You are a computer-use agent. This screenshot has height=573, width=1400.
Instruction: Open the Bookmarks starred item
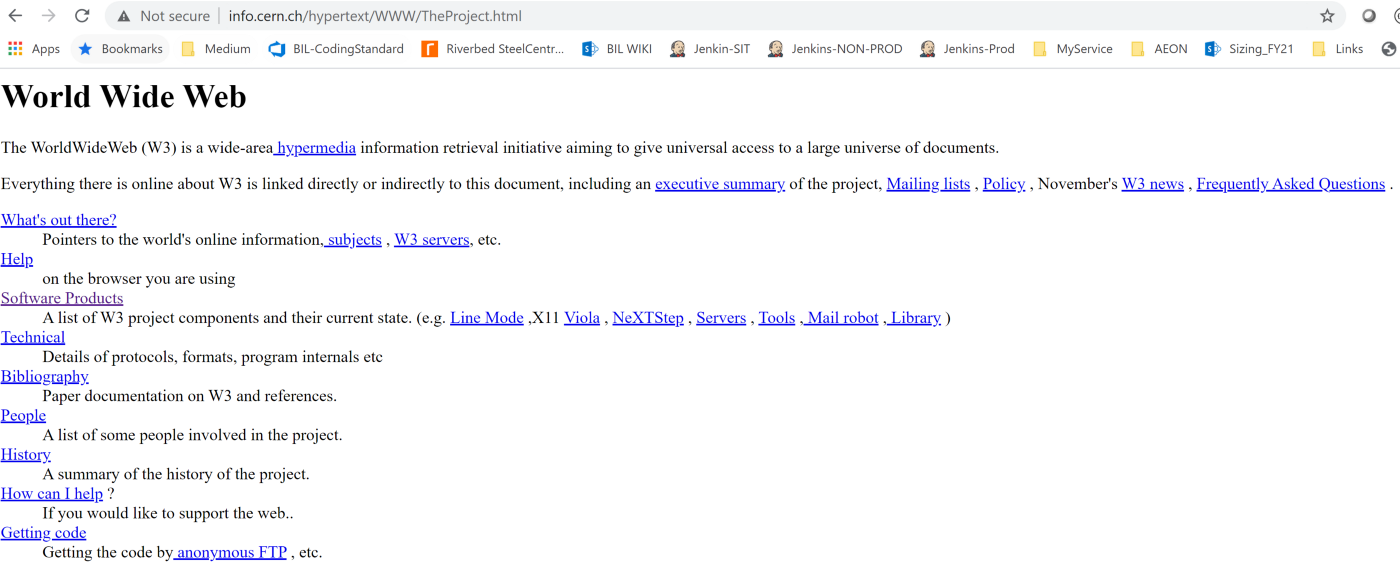click(121, 49)
